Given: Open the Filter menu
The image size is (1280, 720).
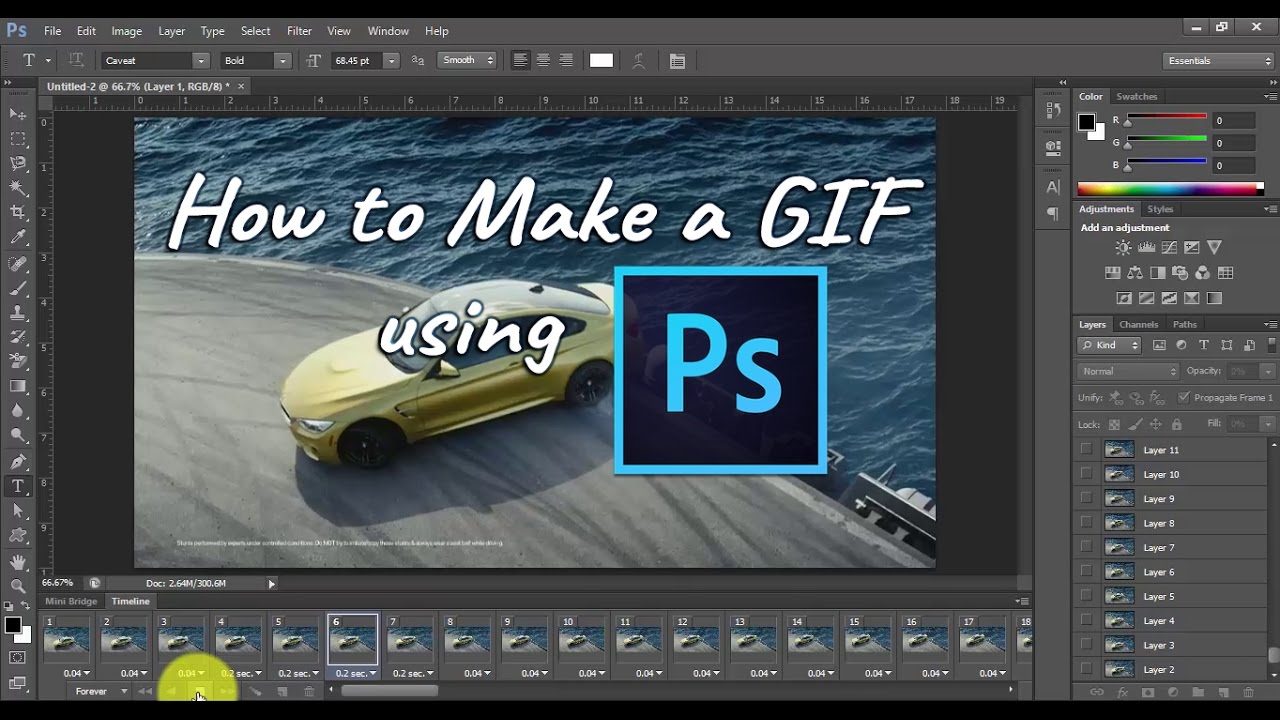Looking at the screenshot, I should pyautogui.click(x=299, y=31).
